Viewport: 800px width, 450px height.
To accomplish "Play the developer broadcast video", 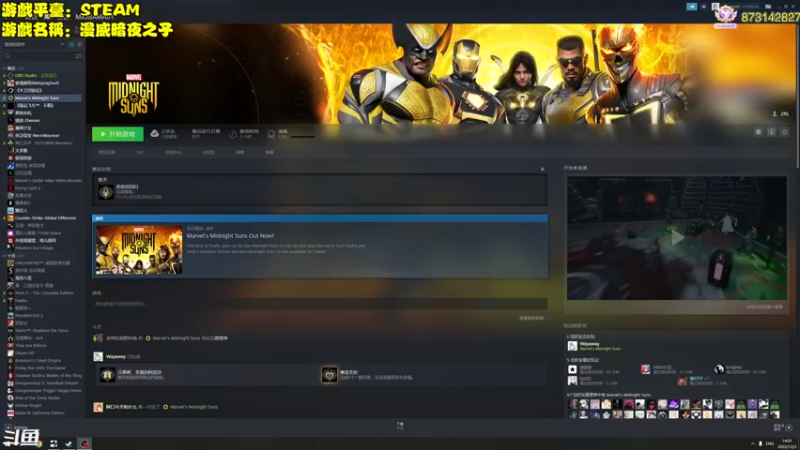I will (677, 238).
